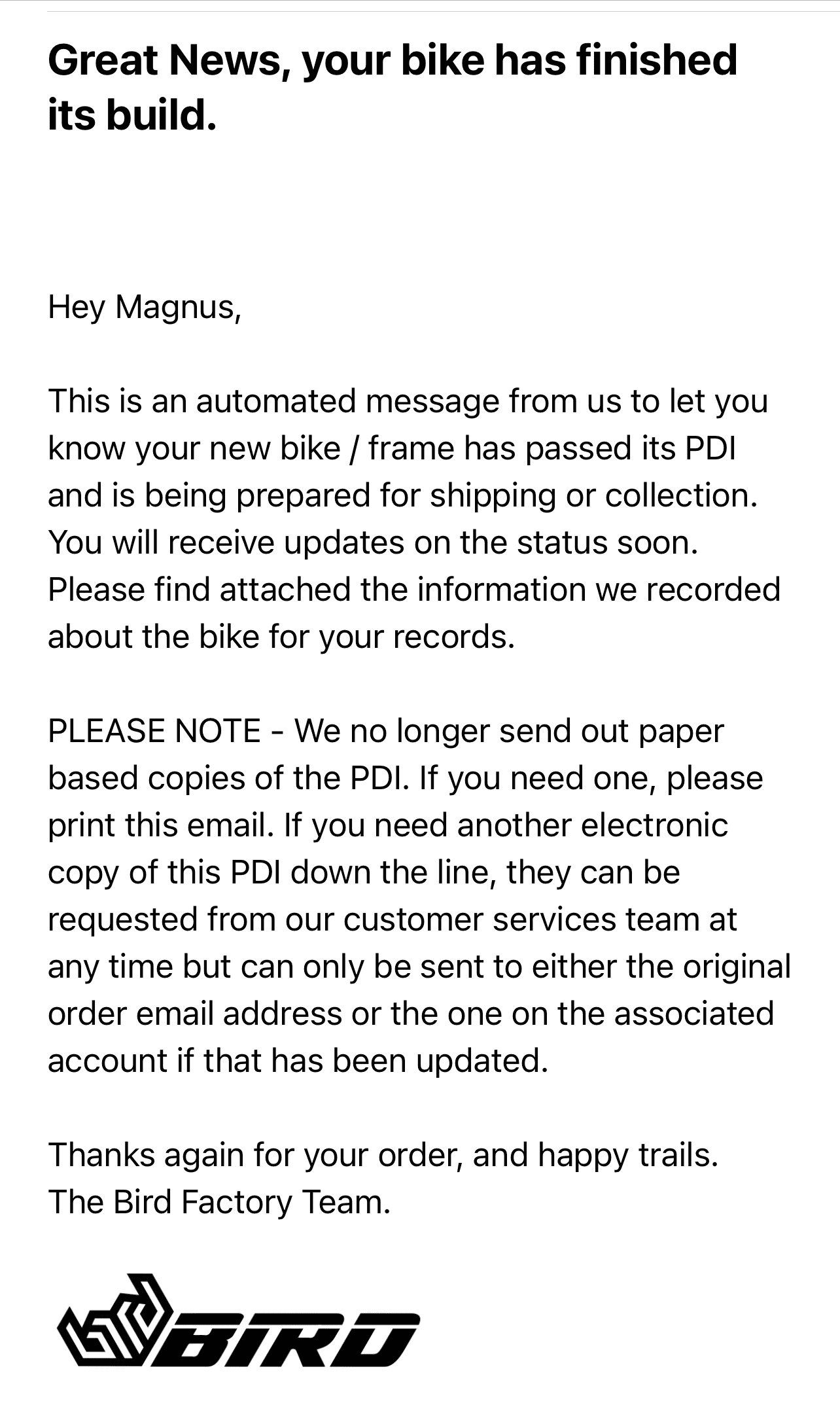Viewport: 840px width, 1405px height.
Task: Click the 'Hey Magnus,' greeting line
Action: coord(145,307)
